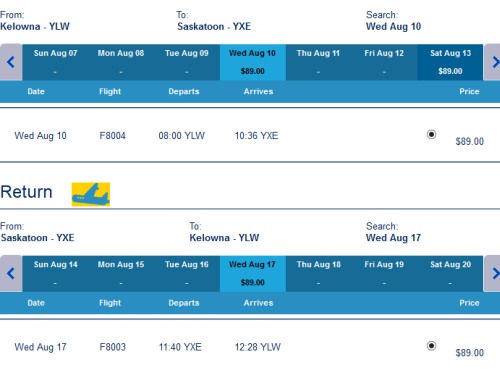Select Thu Aug 18 return date tab
This screenshot has height=370, width=500.
[x=318, y=274]
